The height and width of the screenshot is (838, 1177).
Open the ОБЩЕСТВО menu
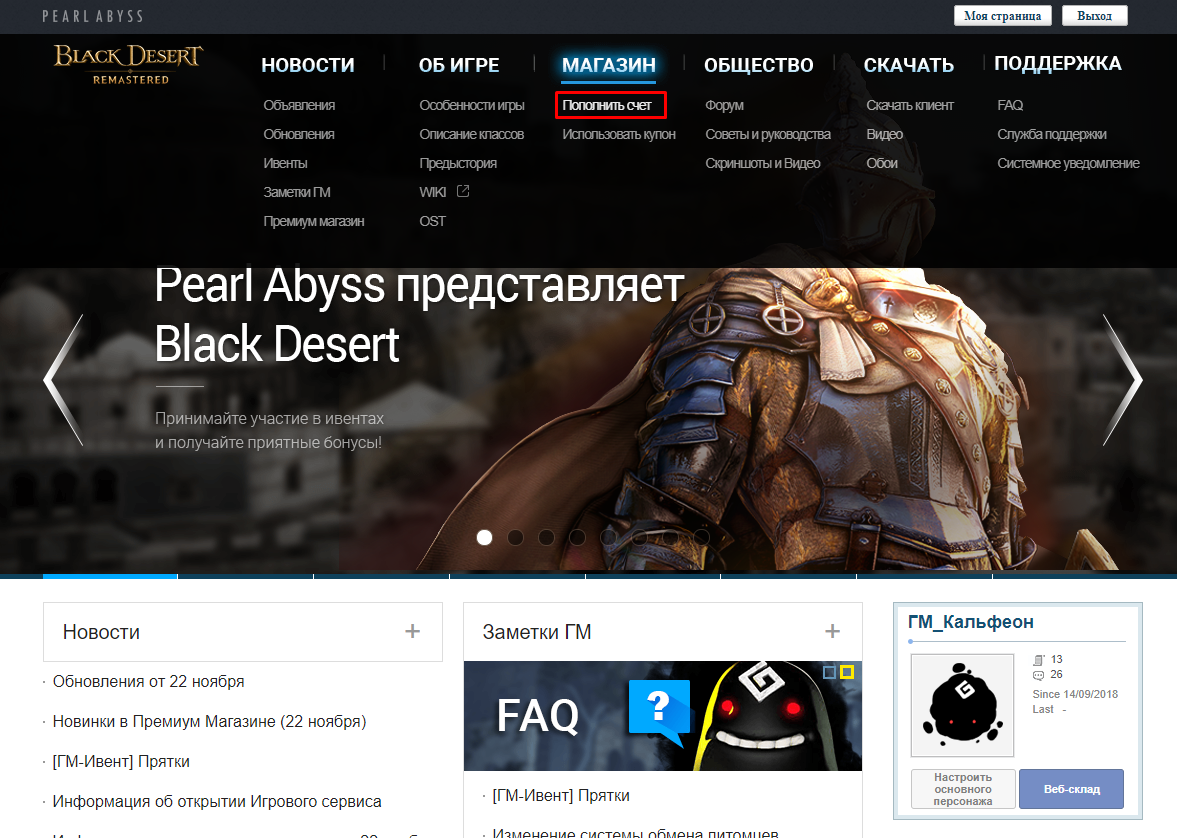pos(758,65)
